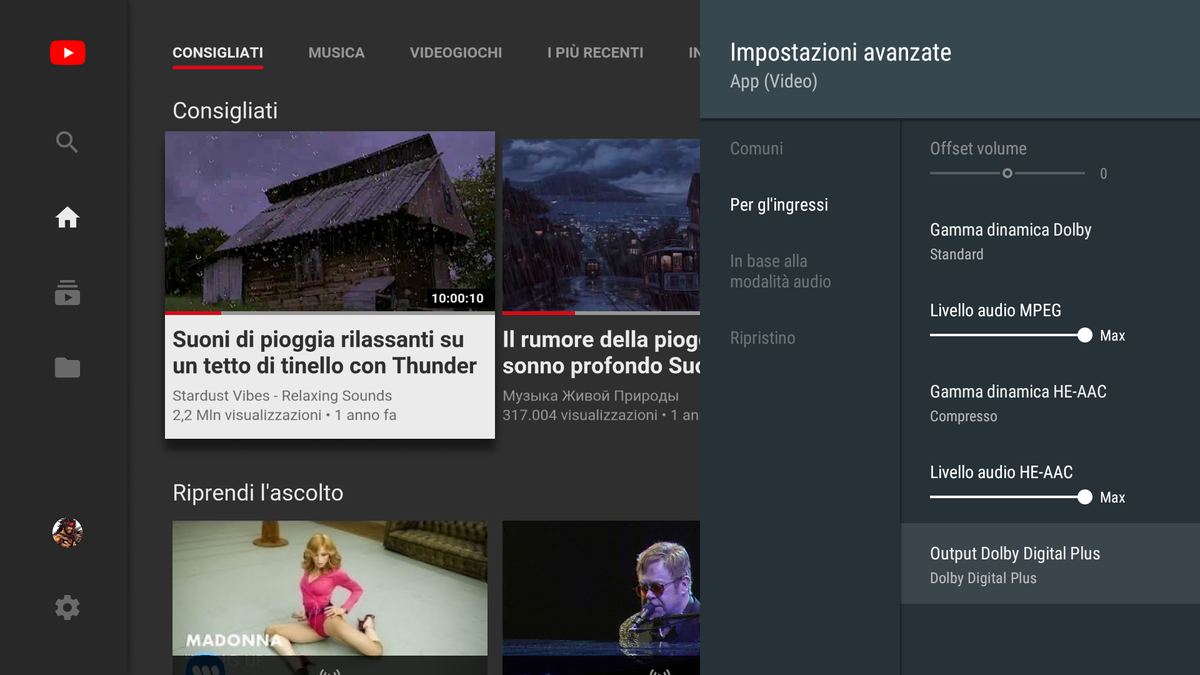
Task: Open the Gamma dinamica Dolby setting
Action: point(1010,240)
